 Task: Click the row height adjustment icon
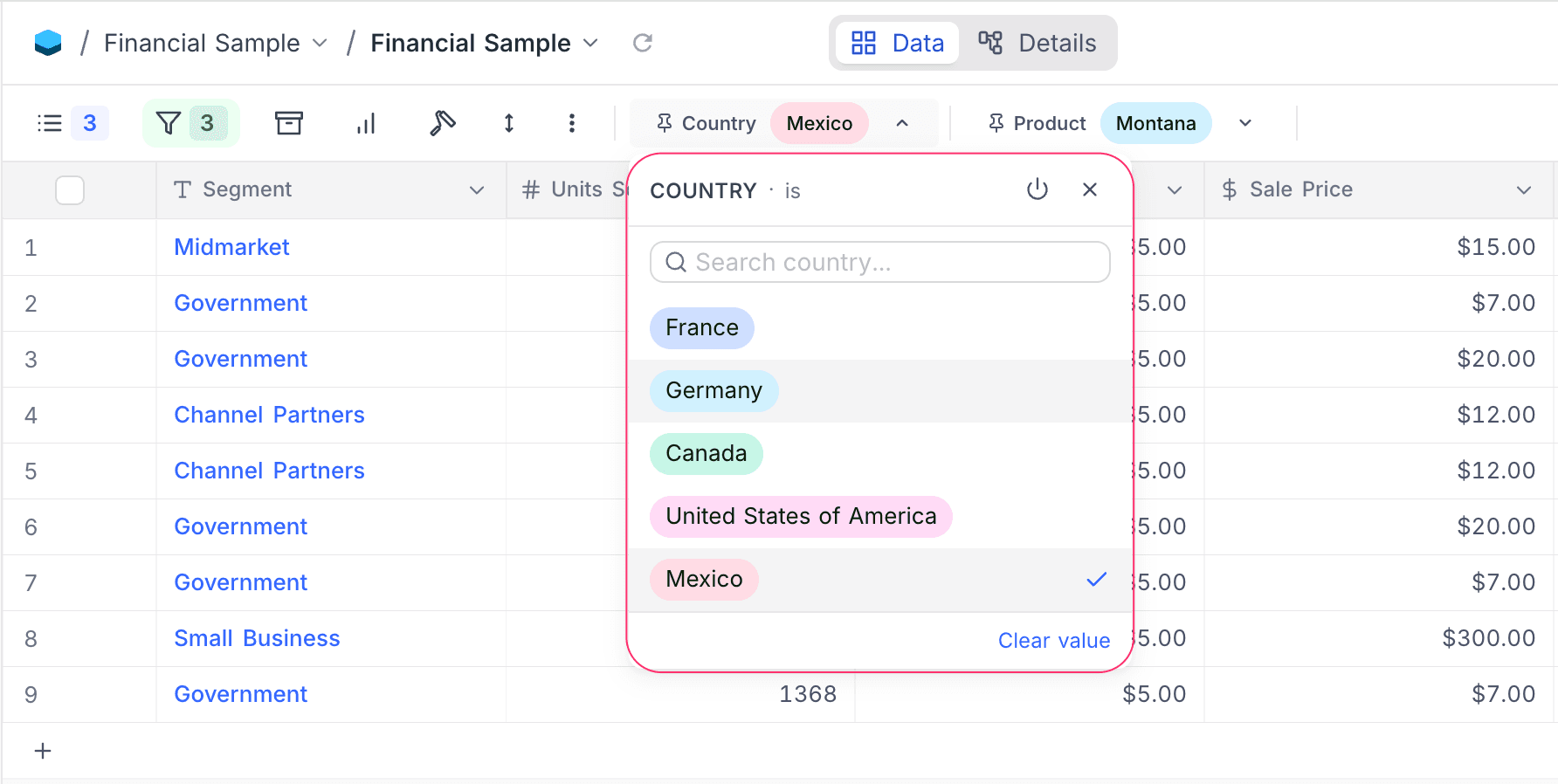pos(508,123)
